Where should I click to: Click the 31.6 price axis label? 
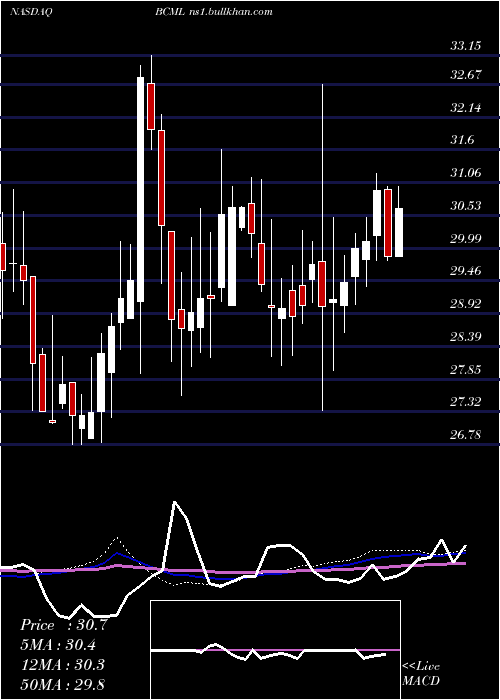(462, 140)
